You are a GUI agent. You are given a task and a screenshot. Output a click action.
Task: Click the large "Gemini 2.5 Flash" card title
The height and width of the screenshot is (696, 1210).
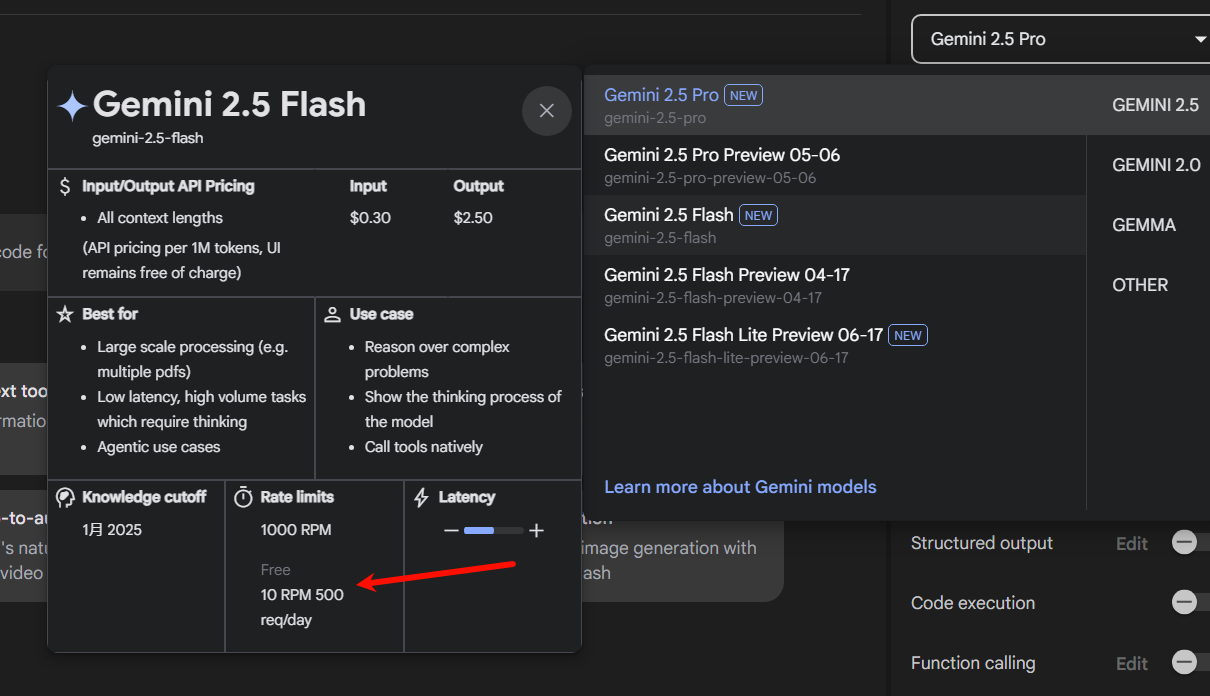tap(229, 104)
